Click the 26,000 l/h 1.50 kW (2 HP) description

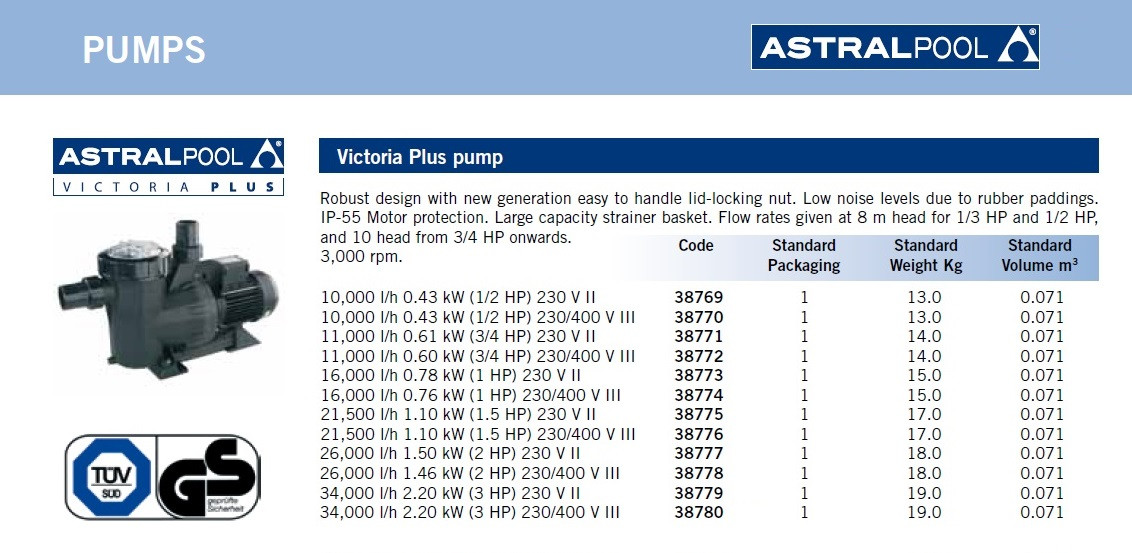pos(458,454)
